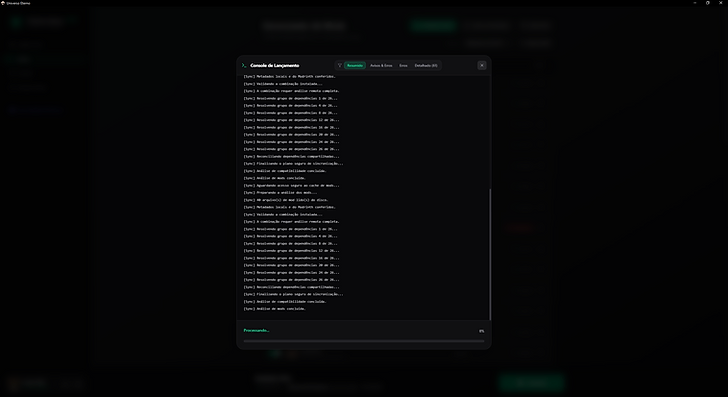The width and height of the screenshot is (728, 397).
Task: Open the Erros tab
Action: (x=403, y=65)
